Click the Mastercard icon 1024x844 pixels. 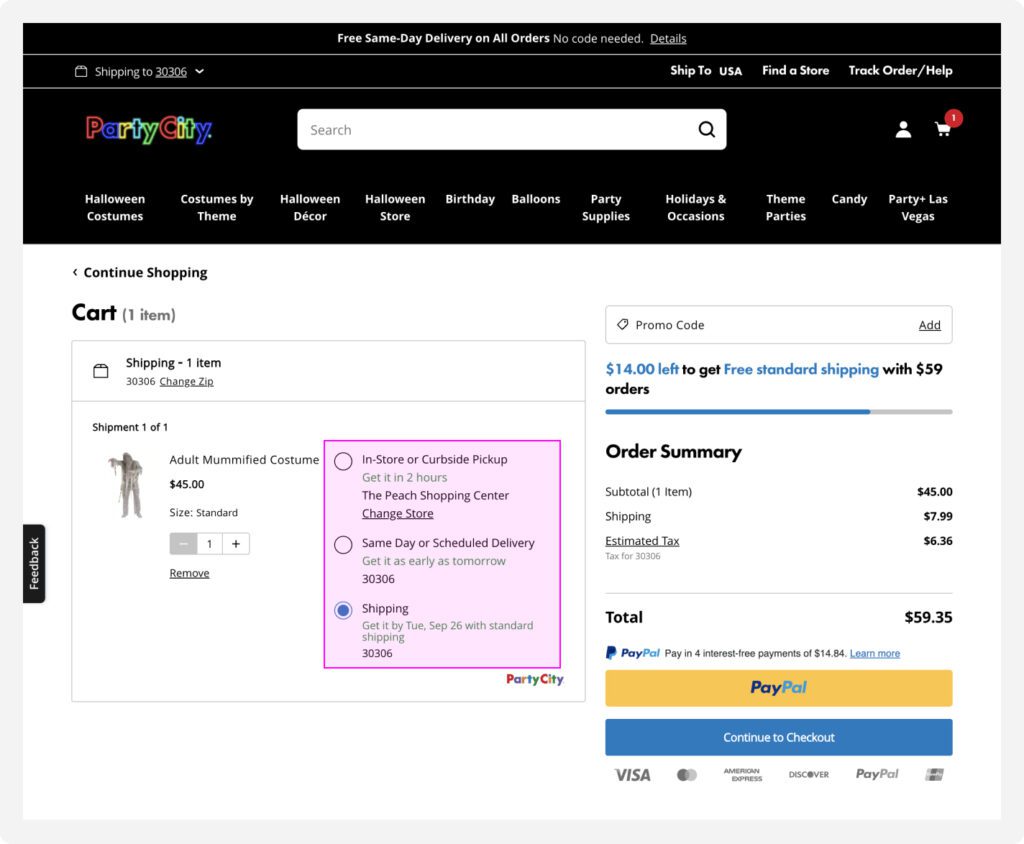coord(686,775)
